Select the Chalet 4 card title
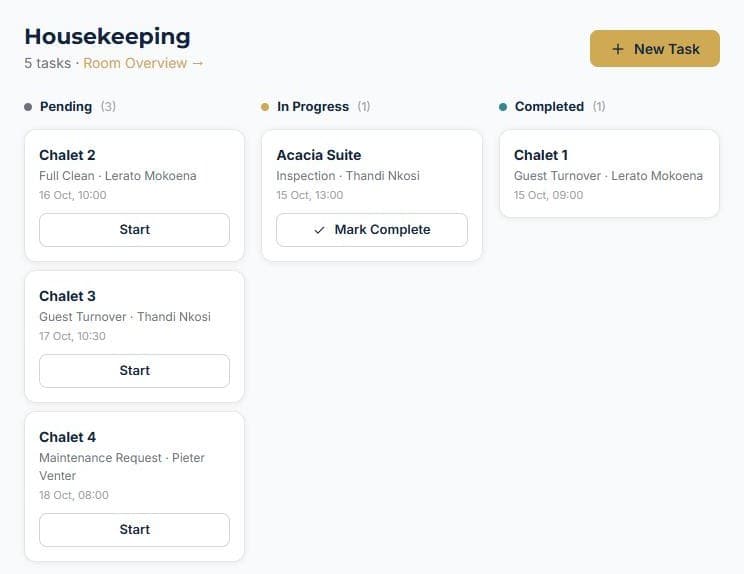The width and height of the screenshot is (744, 574). point(67,437)
